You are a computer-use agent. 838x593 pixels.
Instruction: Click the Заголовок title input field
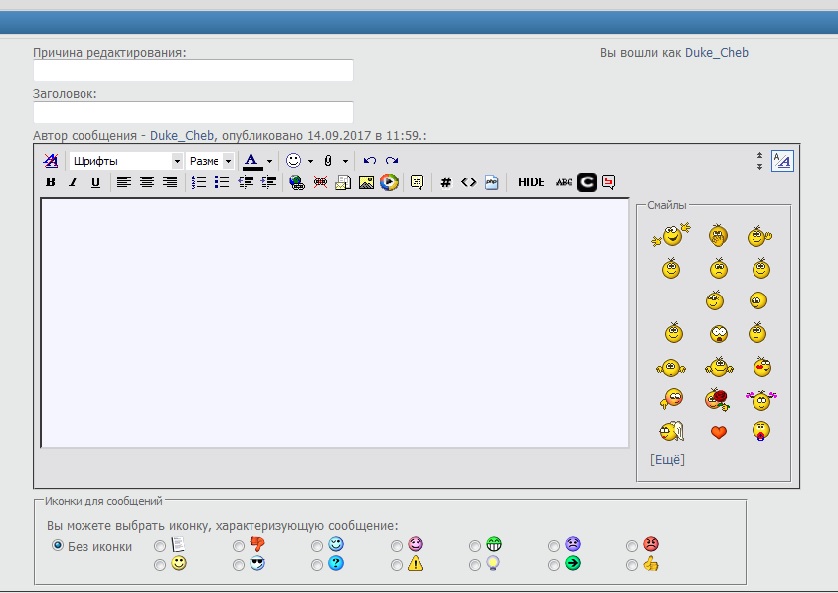tap(193, 112)
